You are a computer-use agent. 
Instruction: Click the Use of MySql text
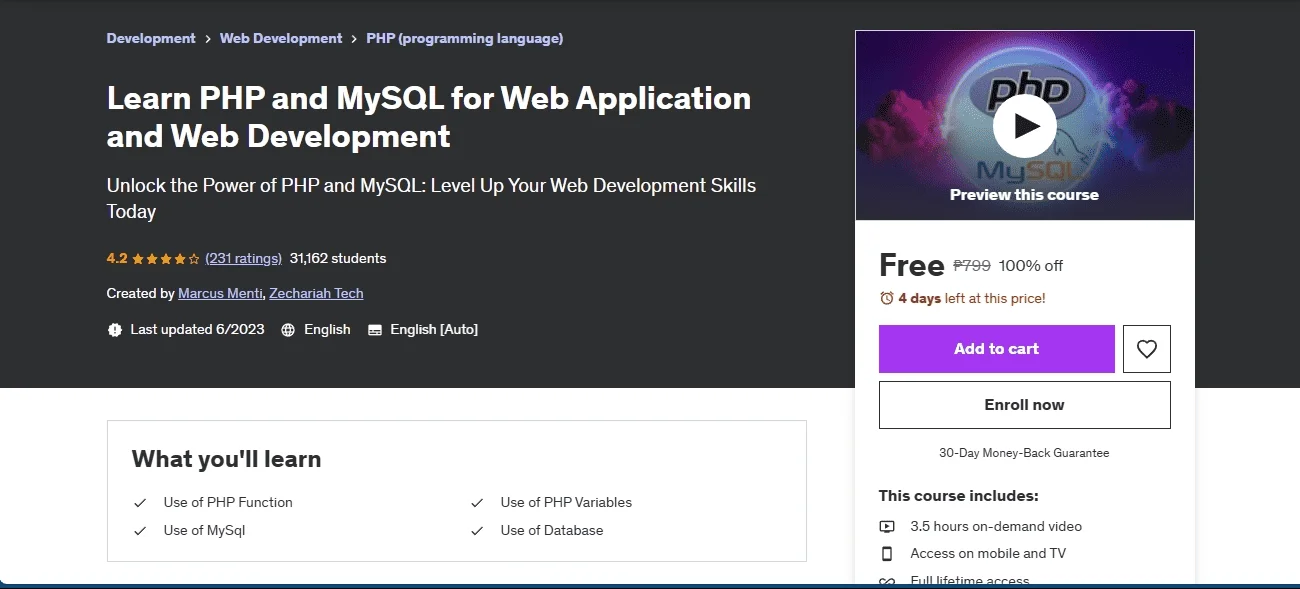(204, 530)
